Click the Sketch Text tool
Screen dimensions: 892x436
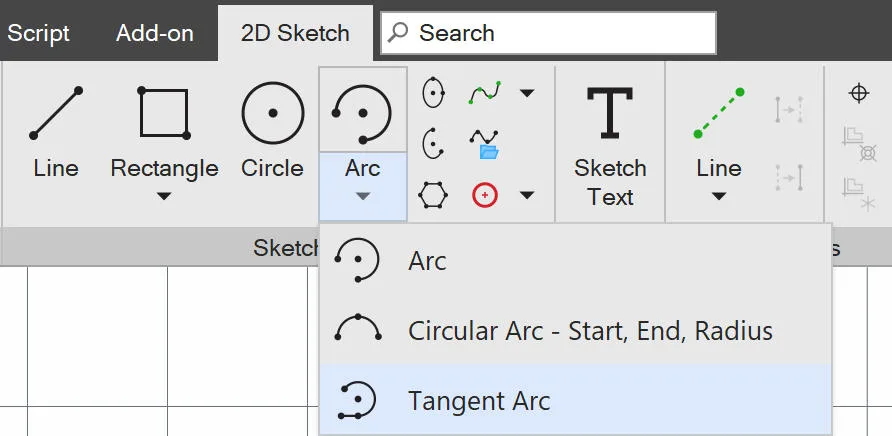[x=610, y=147]
